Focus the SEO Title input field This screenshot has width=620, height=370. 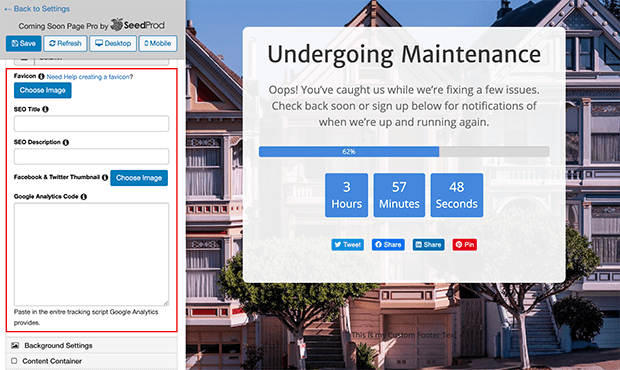click(91, 124)
